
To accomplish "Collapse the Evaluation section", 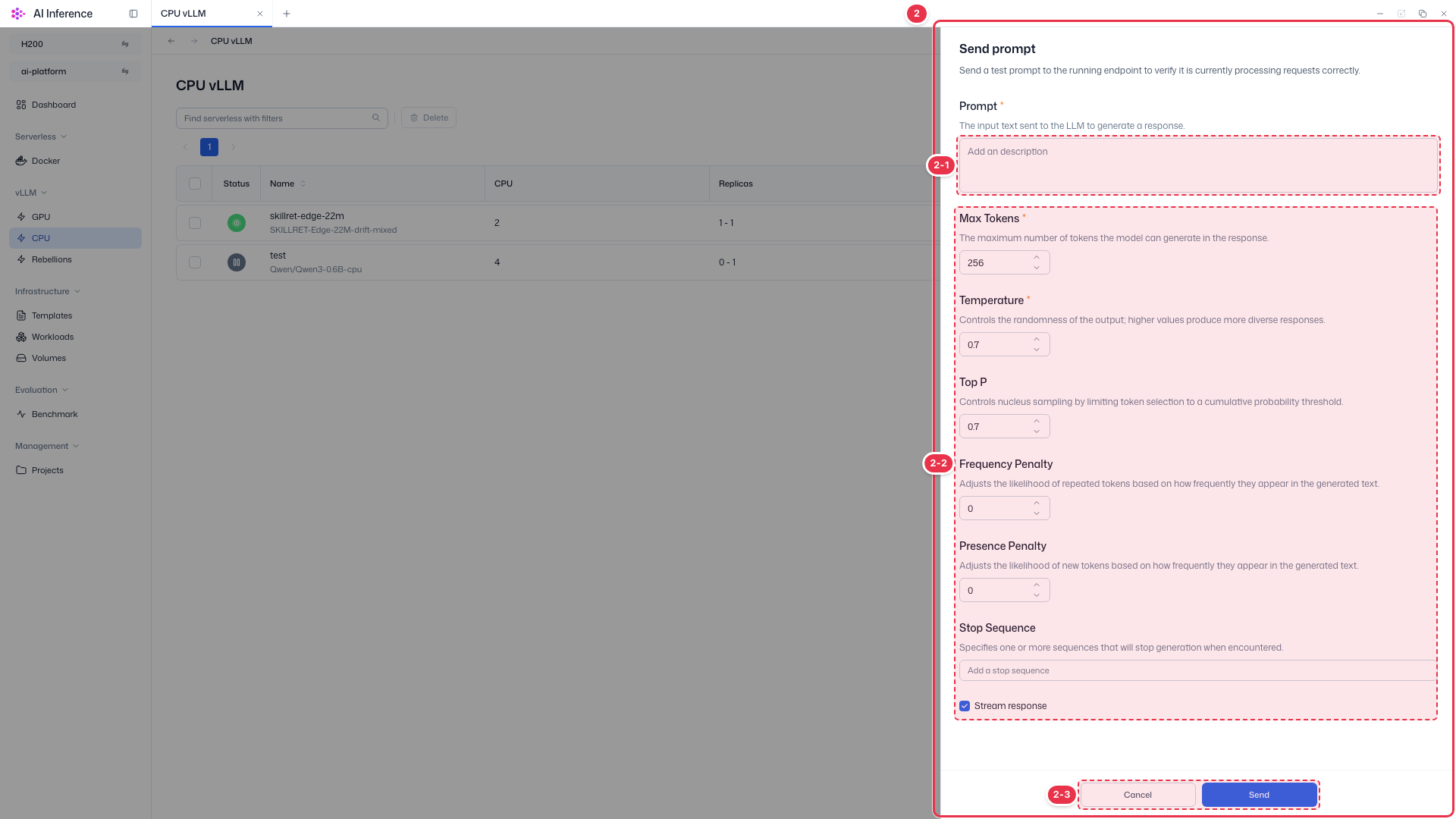I will [42, 390].
